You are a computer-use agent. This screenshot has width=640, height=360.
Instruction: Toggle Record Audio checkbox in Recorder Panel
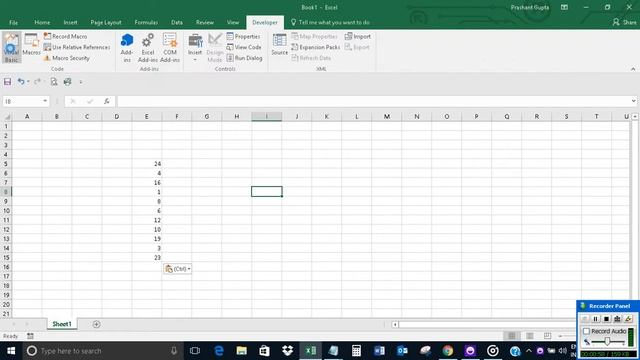[x=587, y=331]
